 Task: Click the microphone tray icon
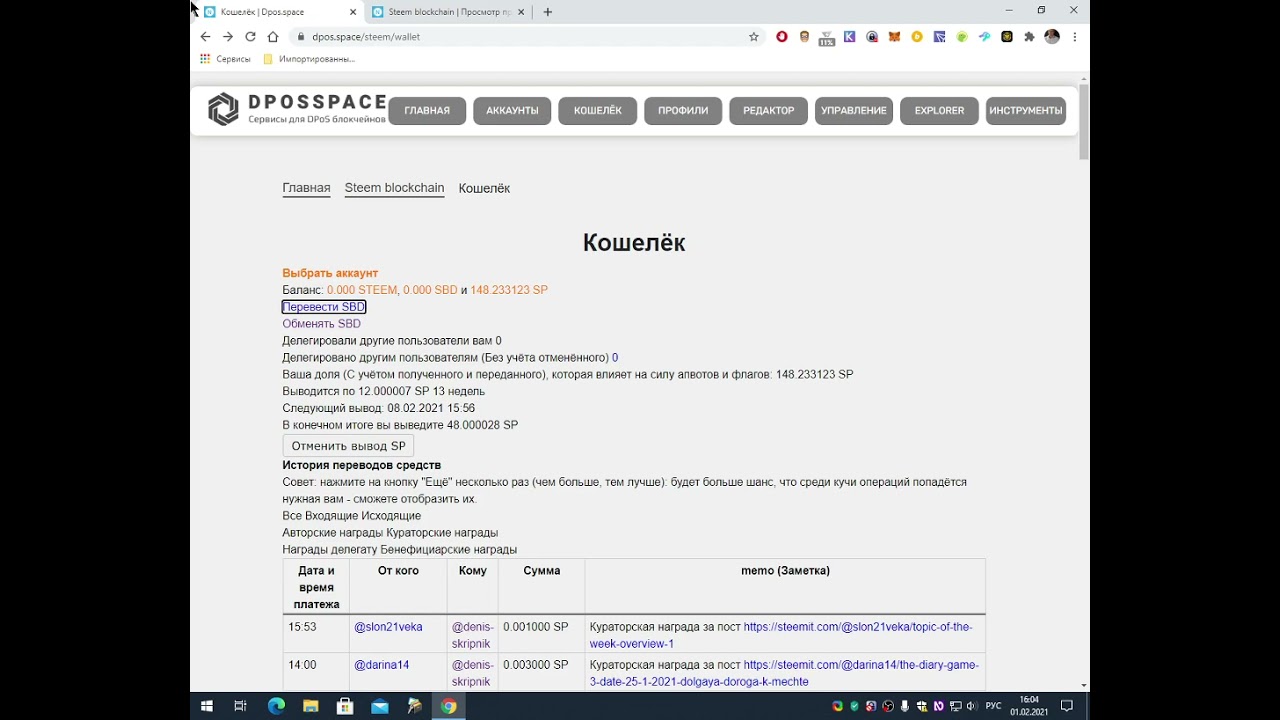905,706
